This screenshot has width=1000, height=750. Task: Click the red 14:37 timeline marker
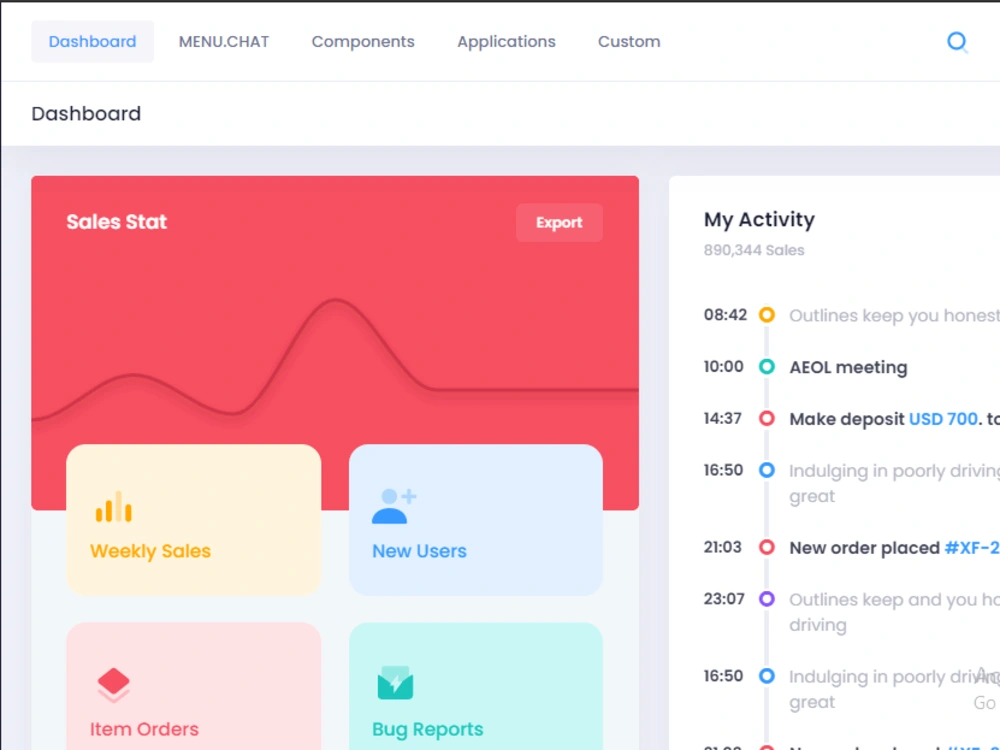(x=767, y=418)
